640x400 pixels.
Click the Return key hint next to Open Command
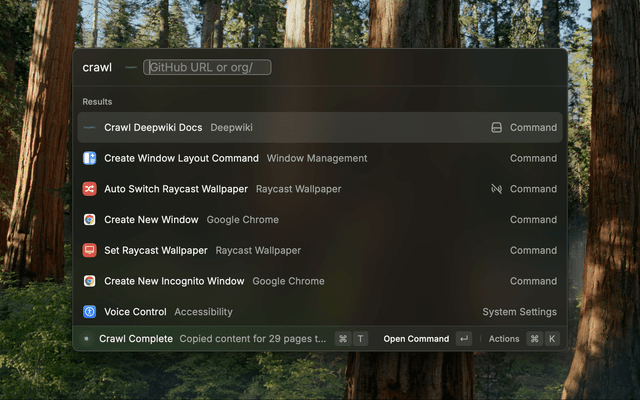click(464, 339)
